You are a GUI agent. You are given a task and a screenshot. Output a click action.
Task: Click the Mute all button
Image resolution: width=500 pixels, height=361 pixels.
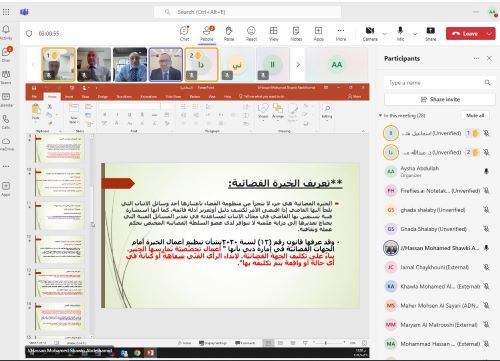pyautogui.click(x=475, y=115)
